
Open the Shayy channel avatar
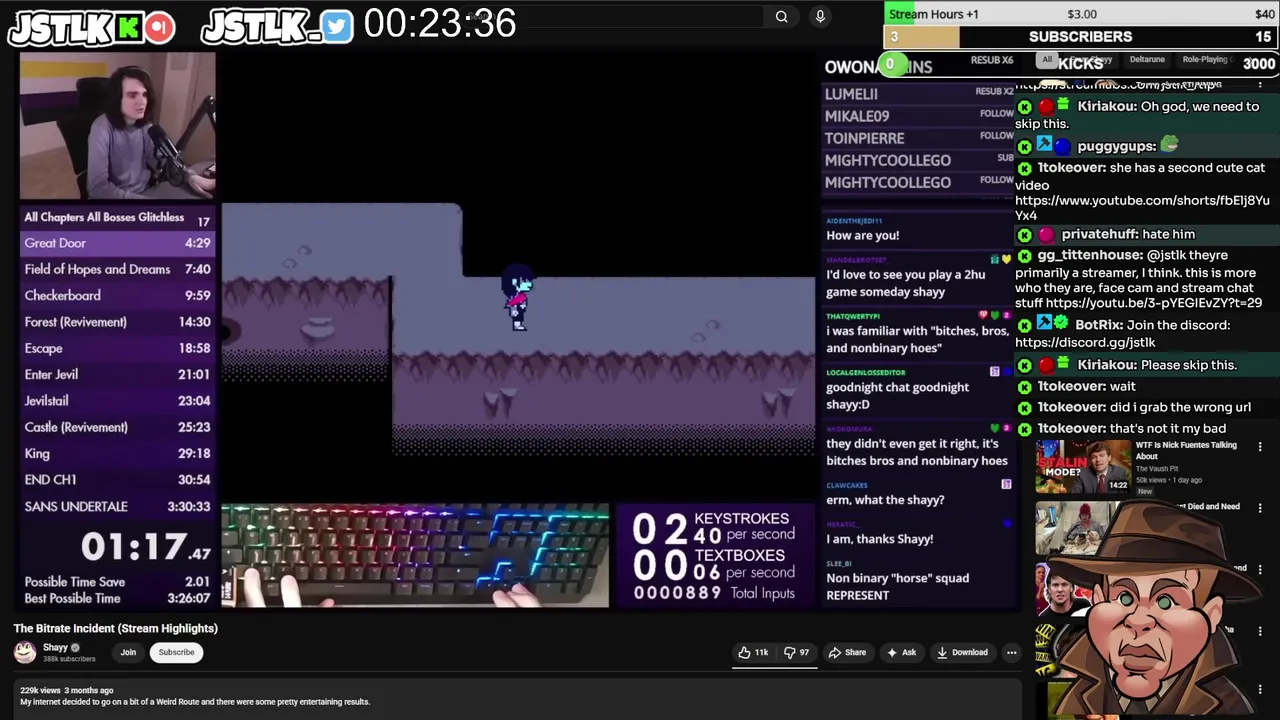tap(25, 652)
